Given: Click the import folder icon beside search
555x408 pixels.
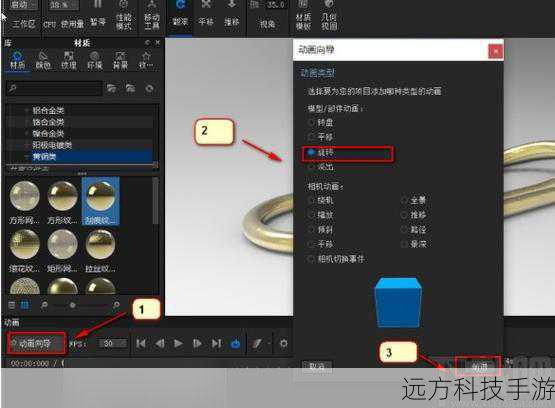Looking at the screenshot, I should [x=131, y=88].
